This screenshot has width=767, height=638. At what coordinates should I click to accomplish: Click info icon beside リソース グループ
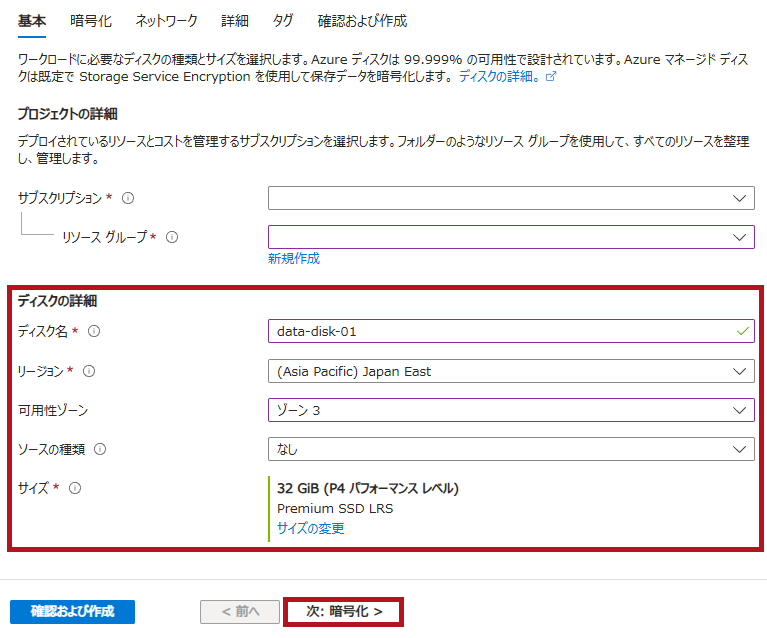(x=172, y=237)
